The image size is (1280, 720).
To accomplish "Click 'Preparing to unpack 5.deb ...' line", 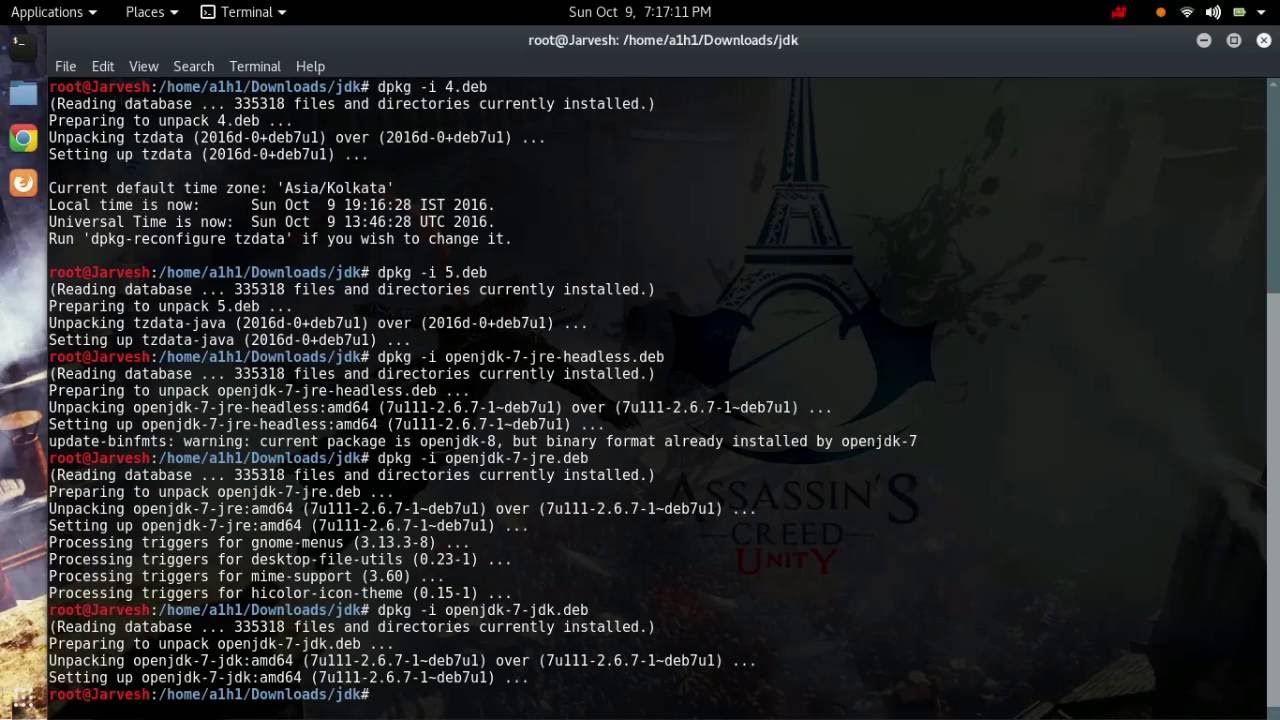I will (x=170, y=306).
